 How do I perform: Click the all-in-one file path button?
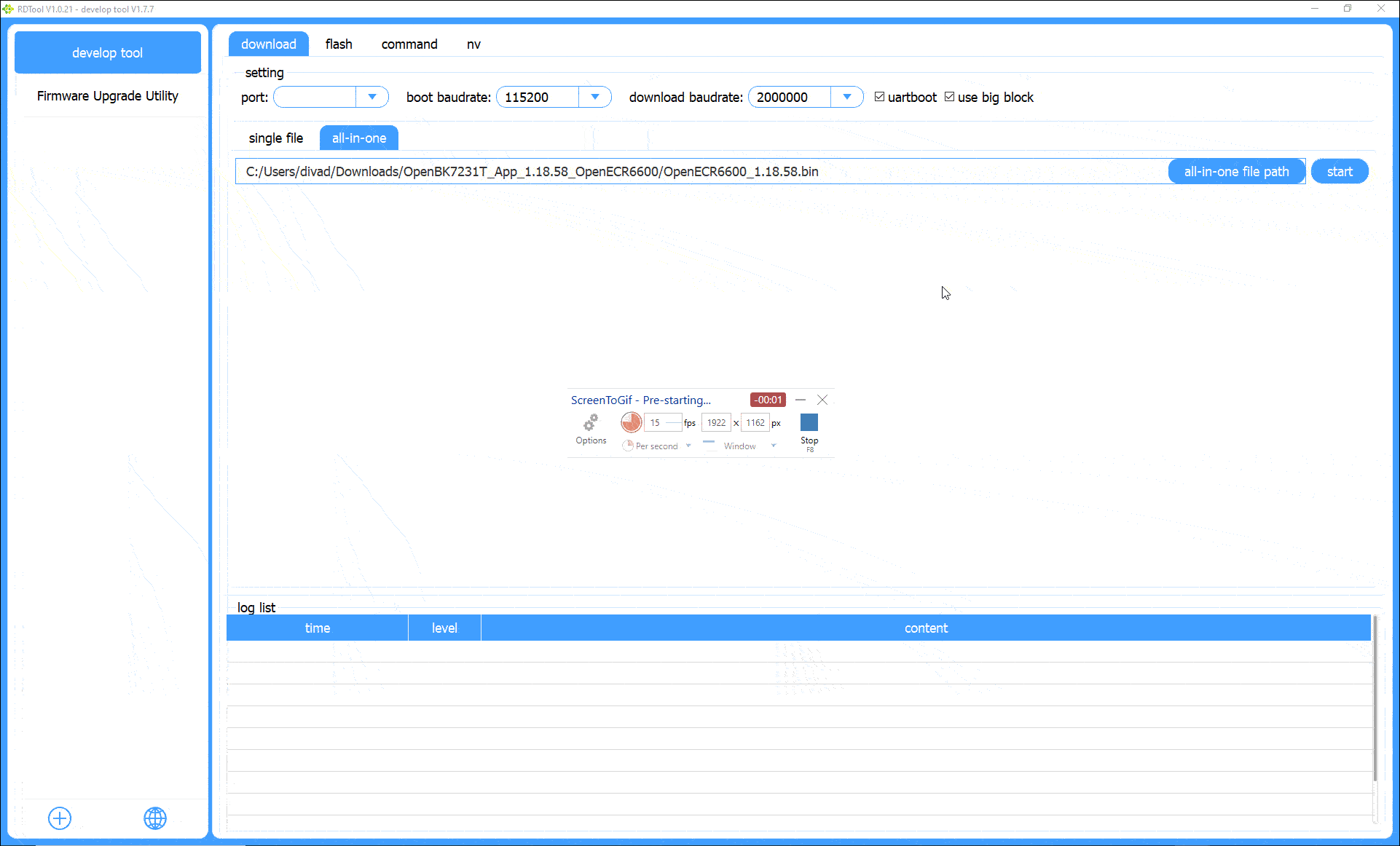[x=1236, y=172]
